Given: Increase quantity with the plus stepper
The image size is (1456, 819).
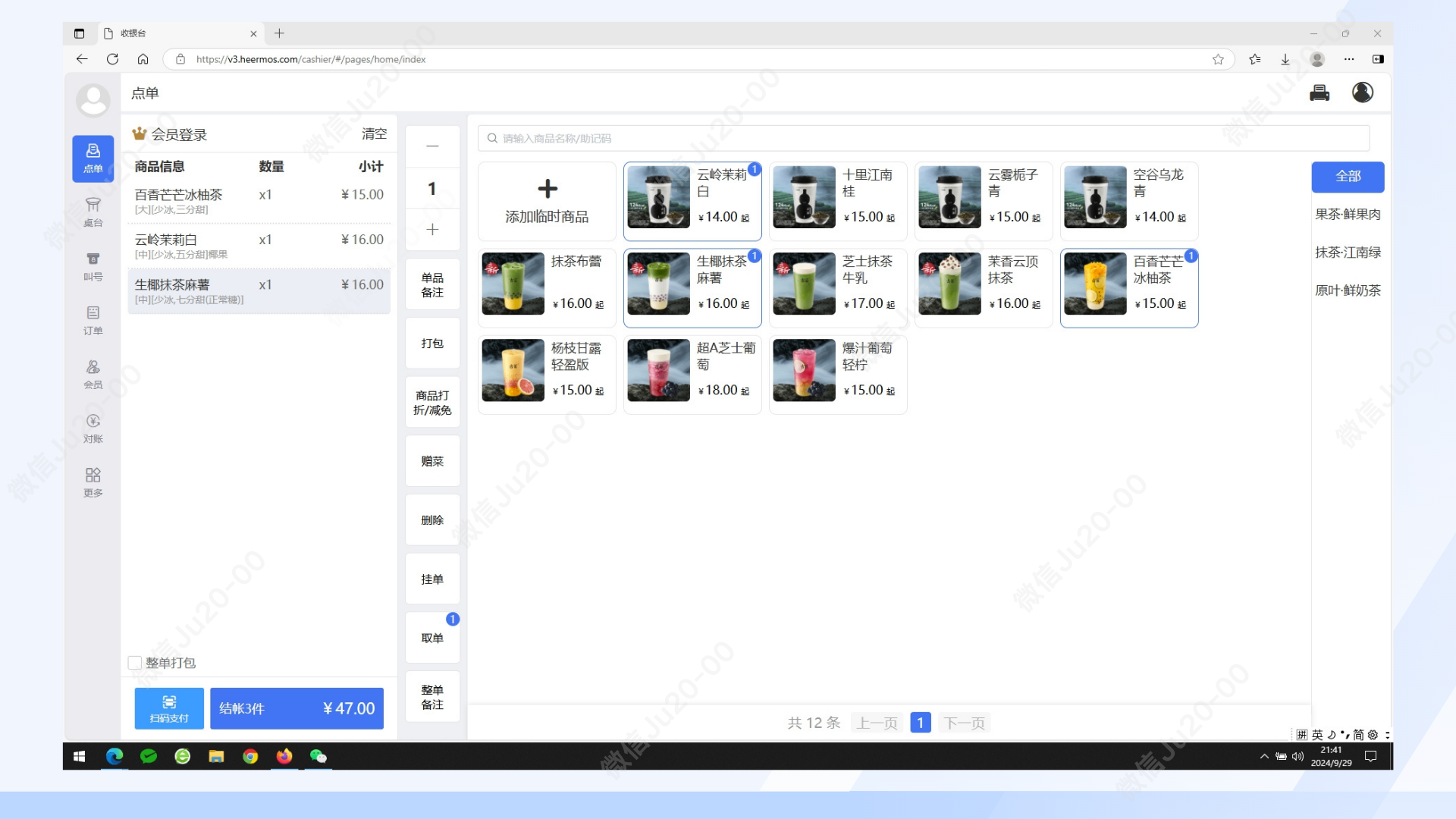Looking at the screenshot, I should (432, 230).
